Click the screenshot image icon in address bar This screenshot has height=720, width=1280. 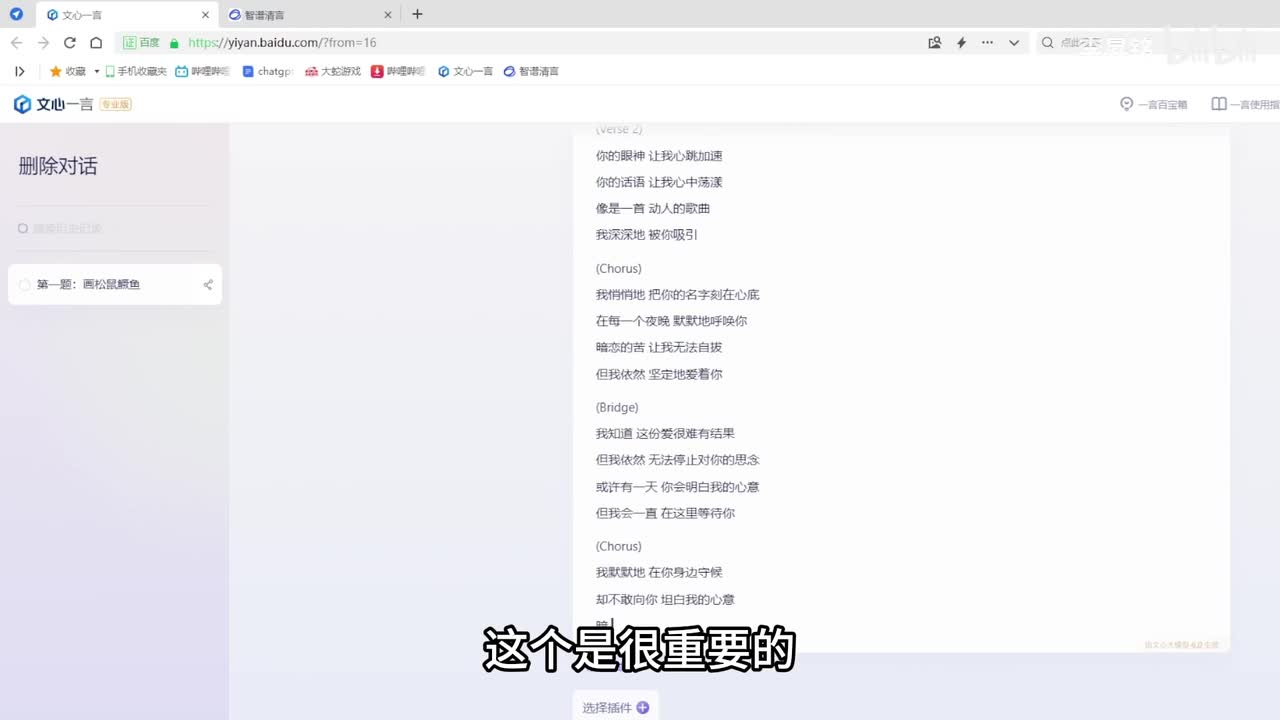(x=934, y=43)
